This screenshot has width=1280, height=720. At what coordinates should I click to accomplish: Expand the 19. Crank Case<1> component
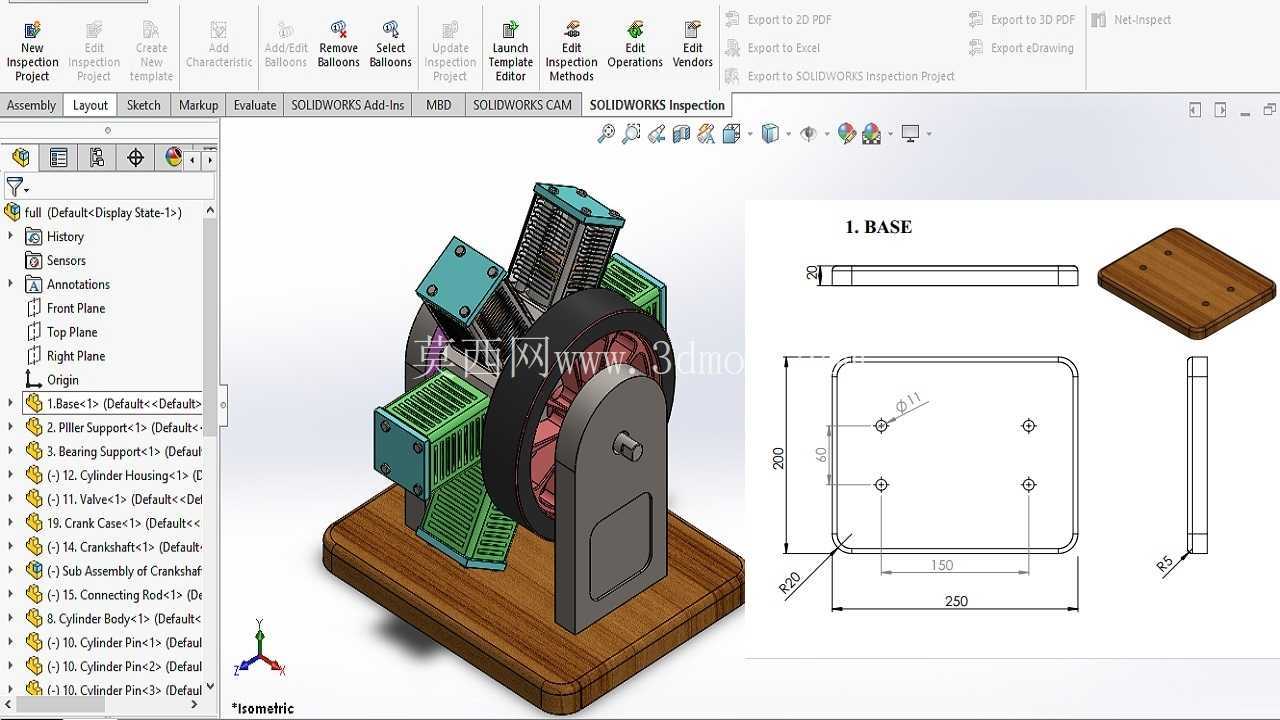10,523
